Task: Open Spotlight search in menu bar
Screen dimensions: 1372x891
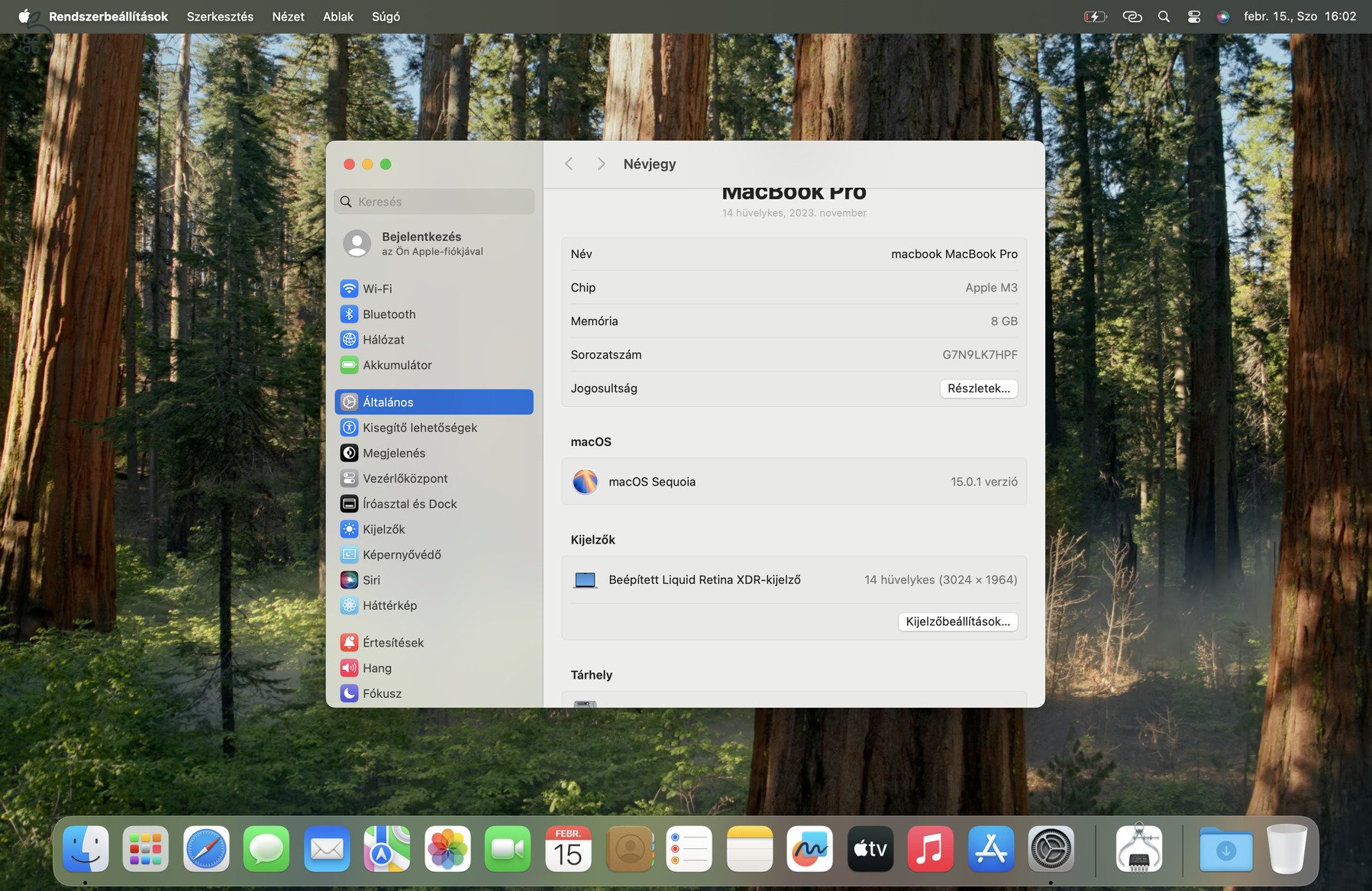Action: click(x=1164, y=16)
